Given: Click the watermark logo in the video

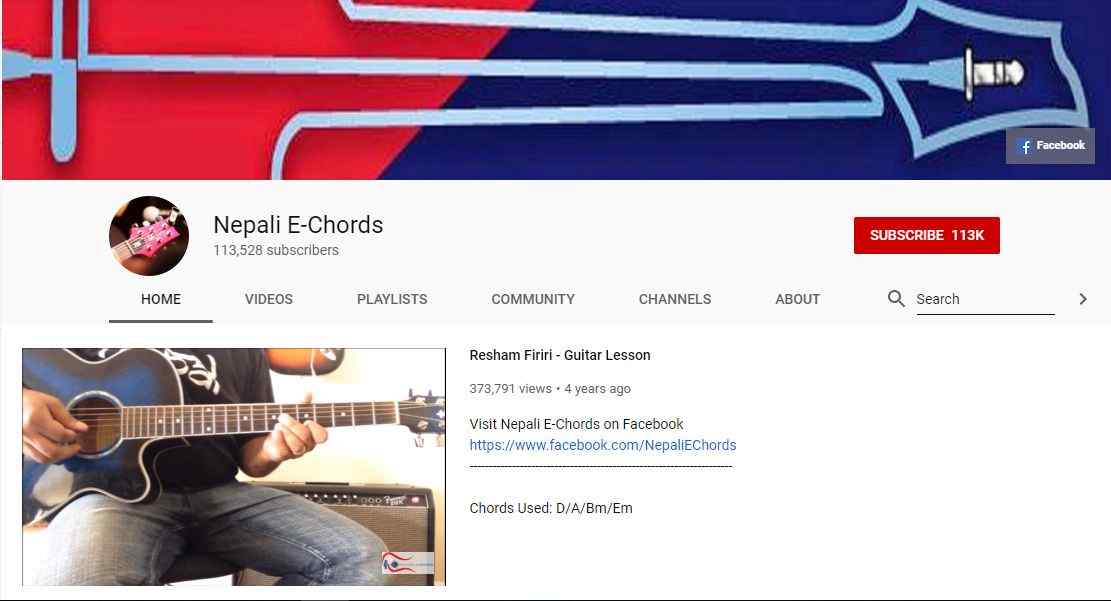Looking at the screenshot, I should (407, 563).
